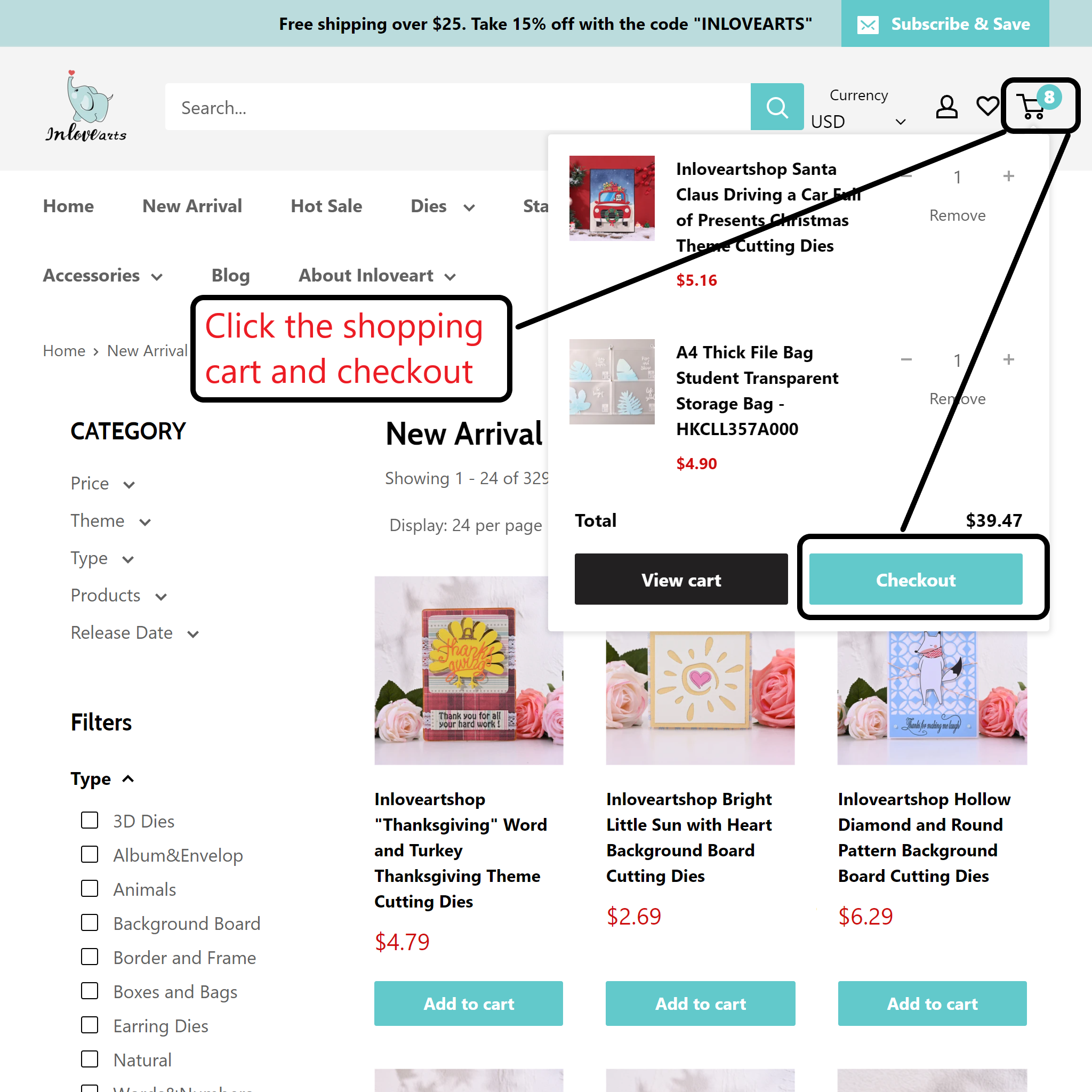The height and width of the screenshot is (1092, 1092).
Task: Click the teal Checkout button
Action: 916,580
